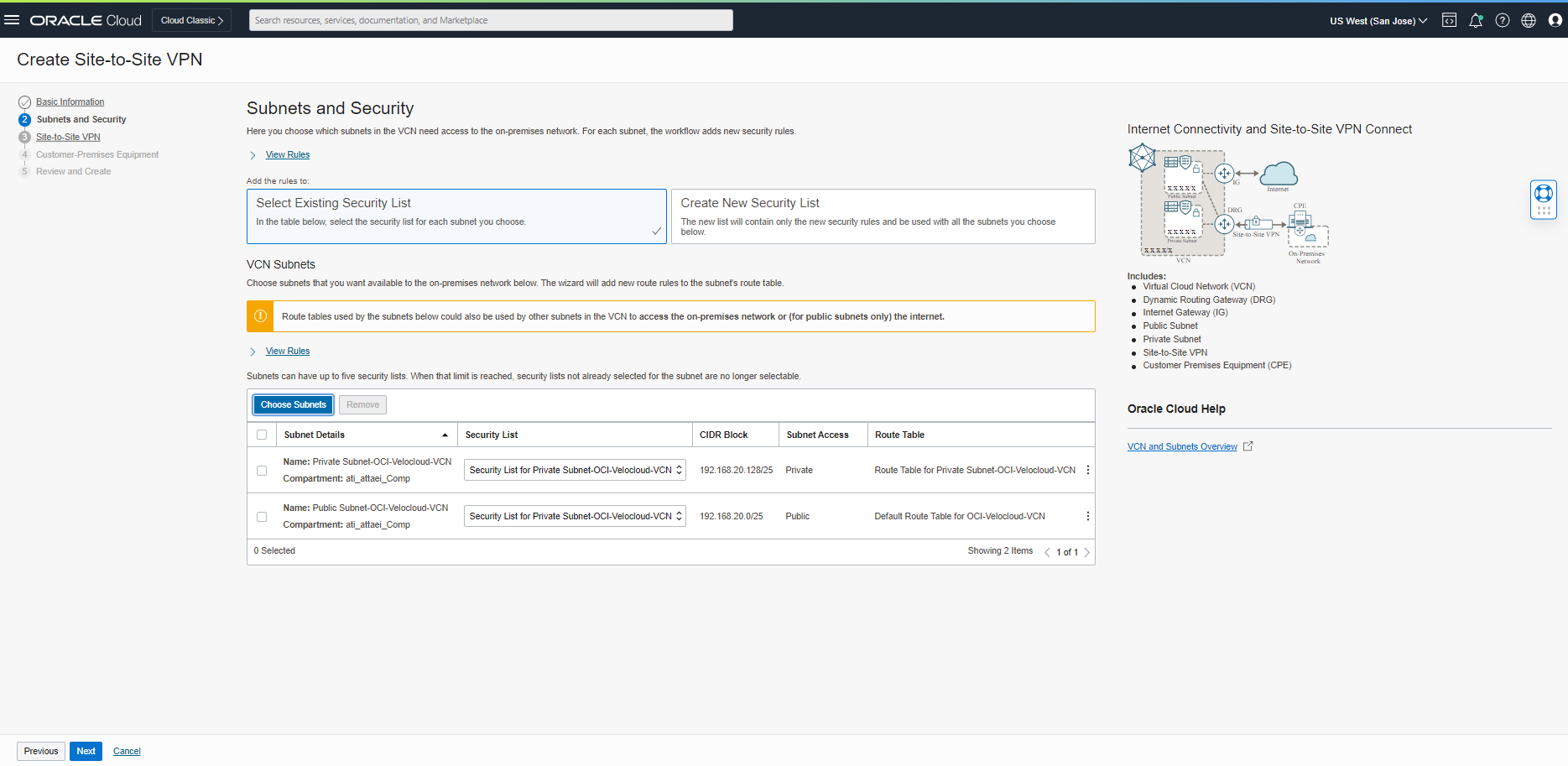Check the Private Subnet-OCI-Velocloud-VCN row checkbox
1568x766 pixels.
pos(262,471)
